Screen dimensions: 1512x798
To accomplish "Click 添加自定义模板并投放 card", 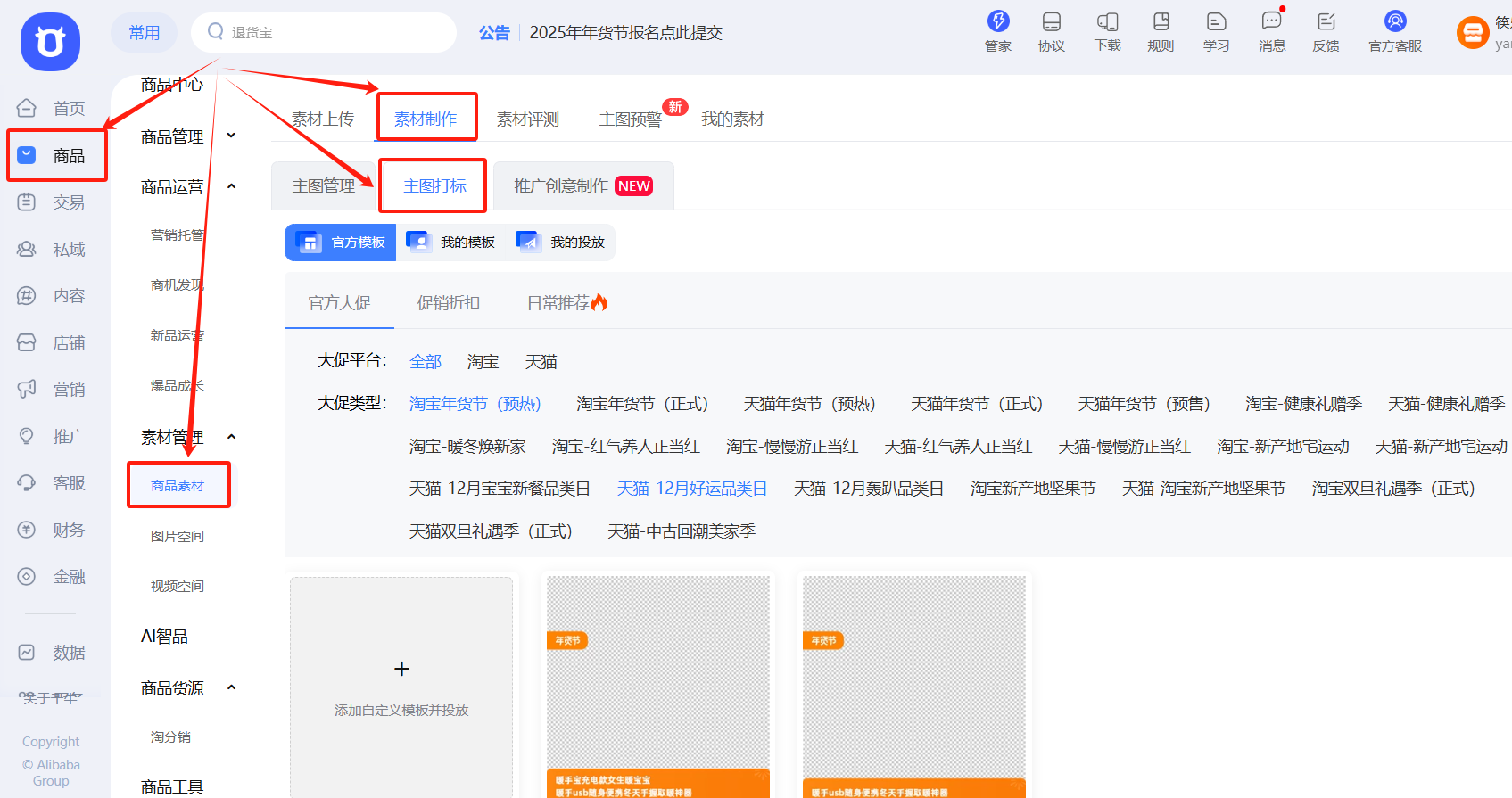I will [x=401, y=687].
